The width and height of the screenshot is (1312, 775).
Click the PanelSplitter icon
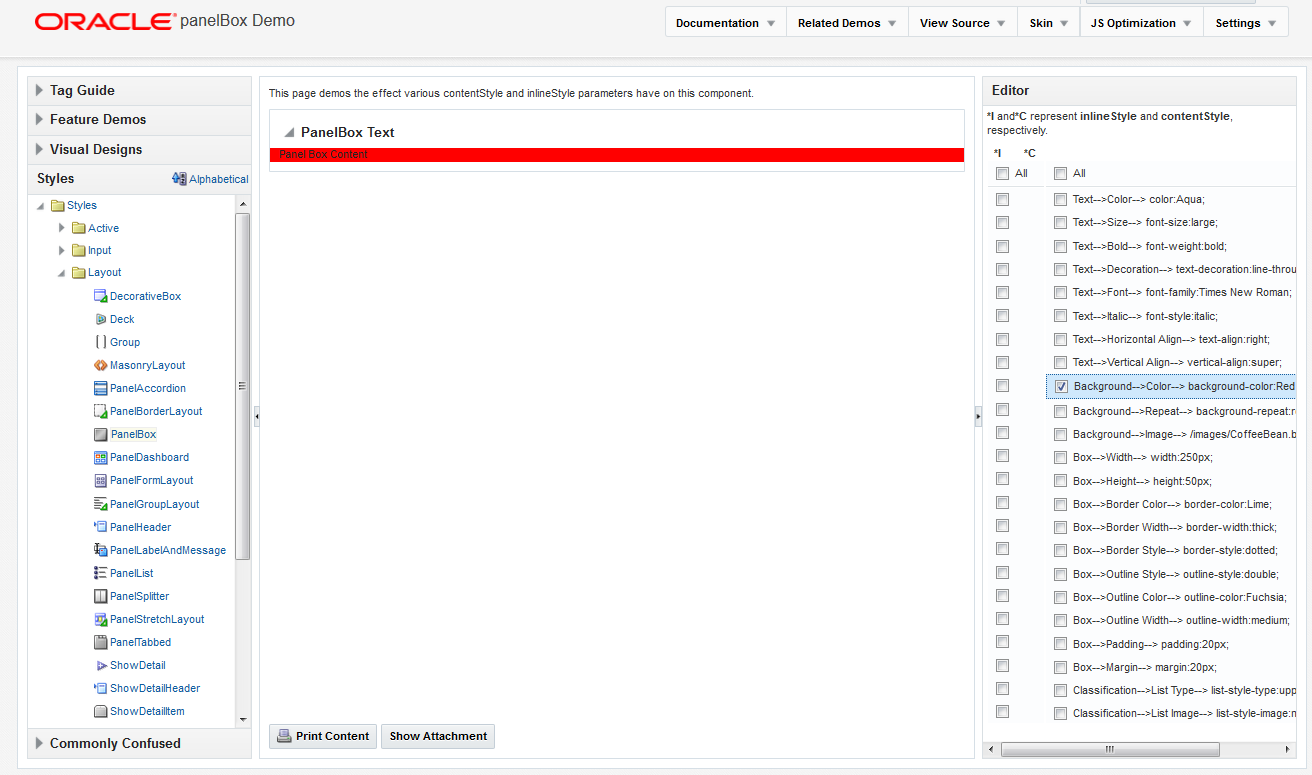(100, 596)
